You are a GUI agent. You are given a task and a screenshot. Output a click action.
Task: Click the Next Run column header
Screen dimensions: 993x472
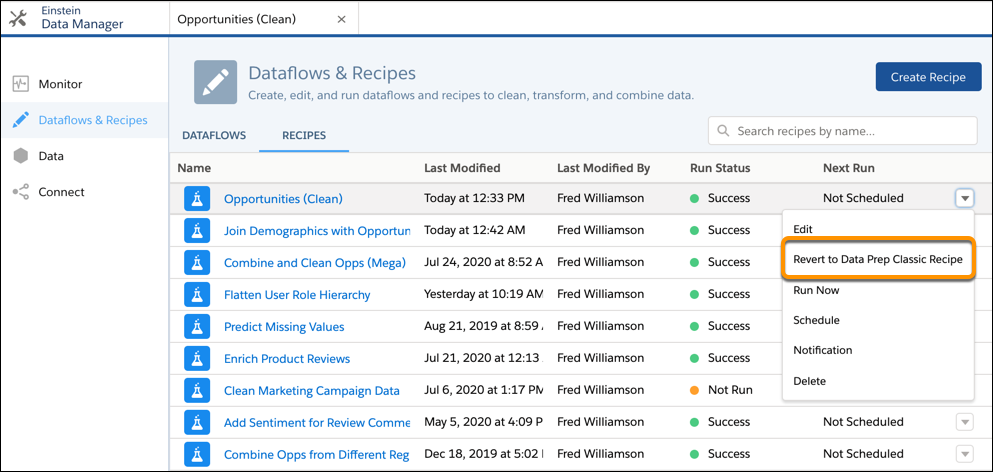pos(849,168)
